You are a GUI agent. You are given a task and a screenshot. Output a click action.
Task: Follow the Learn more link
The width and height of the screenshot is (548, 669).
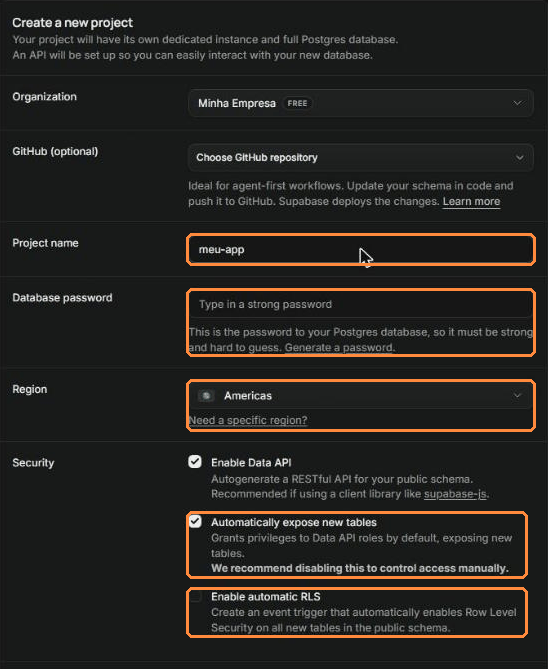tap(471, 201)
